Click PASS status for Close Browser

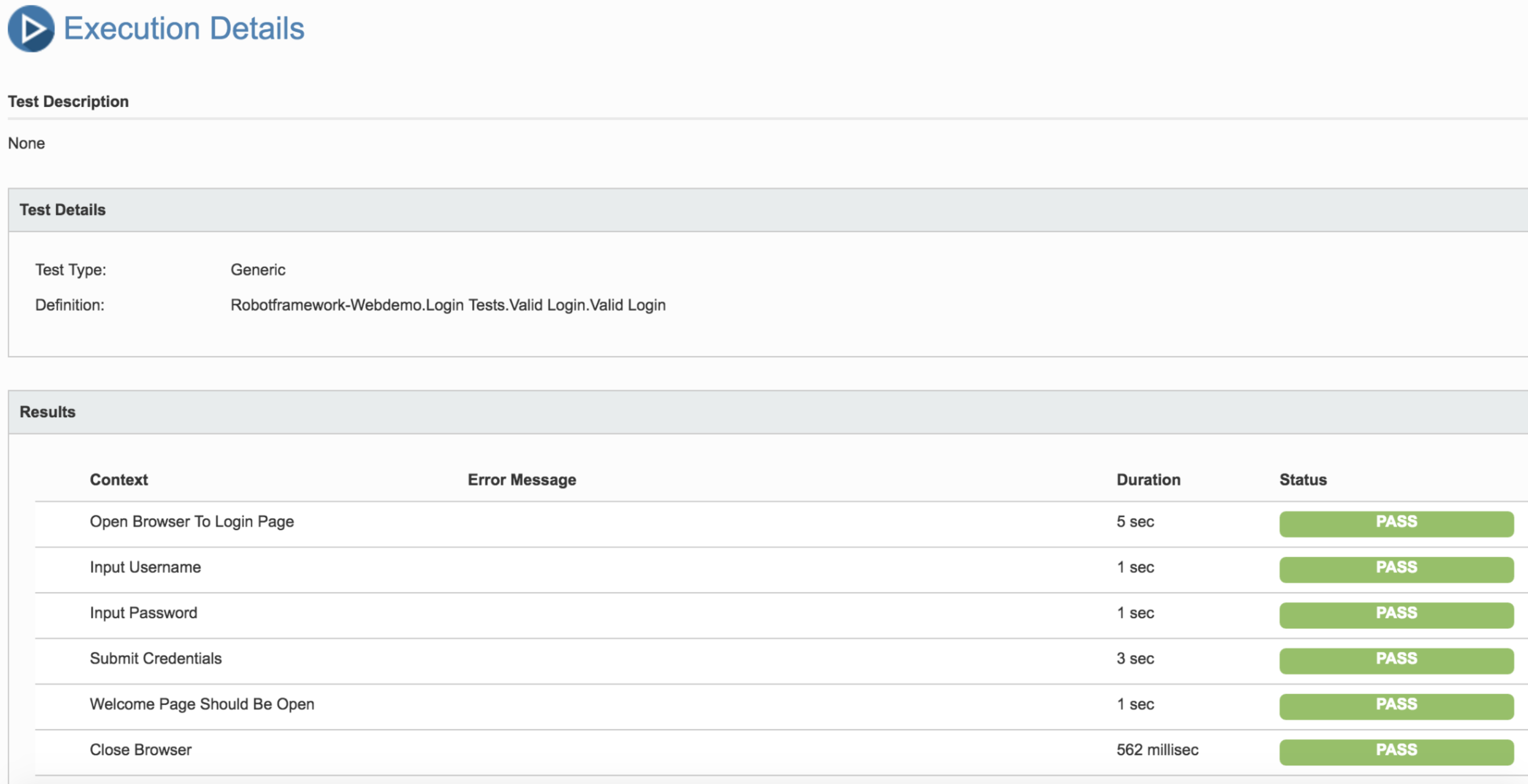click(x=1396, y=753)
